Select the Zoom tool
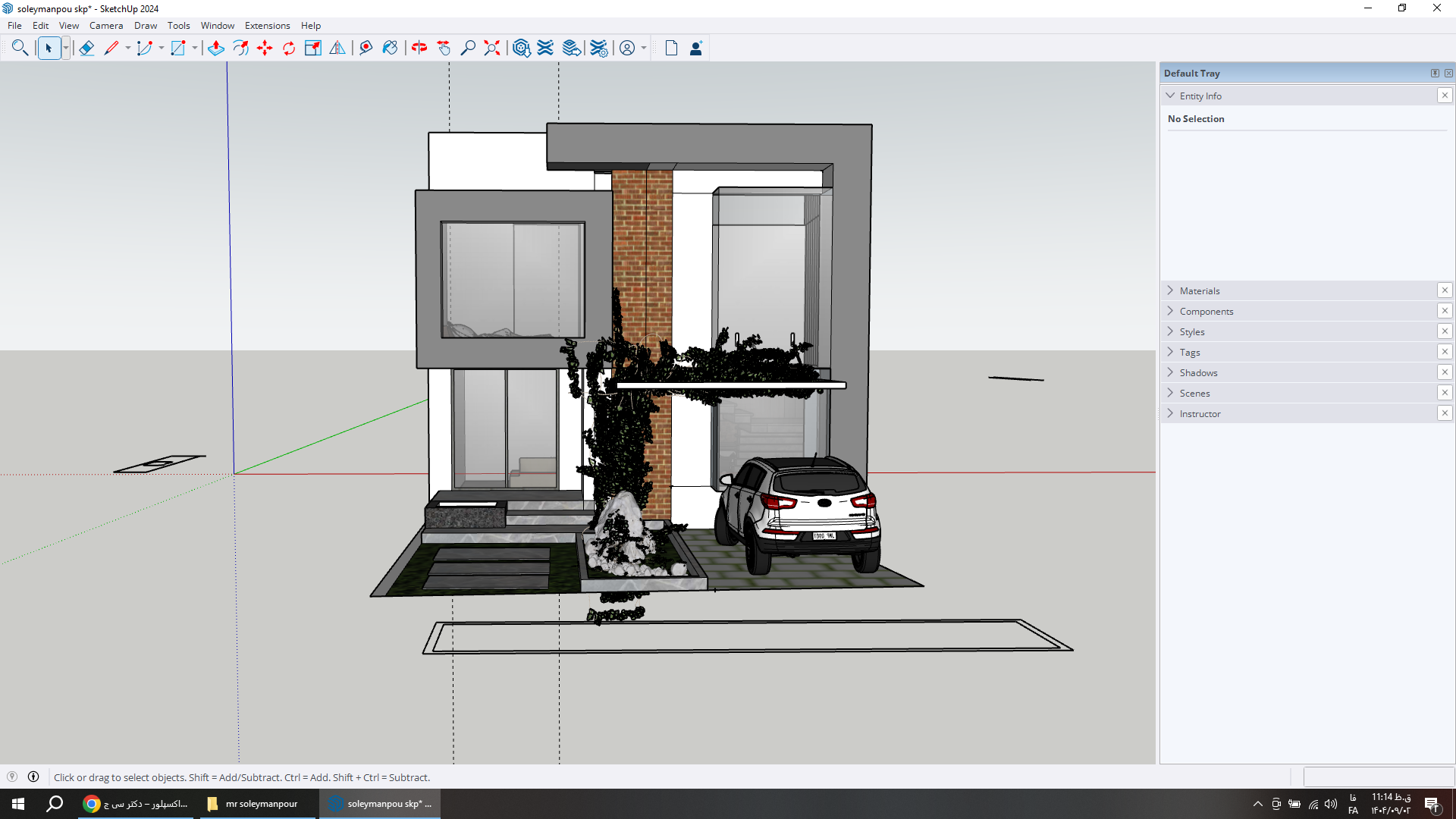 click(468, 48)
